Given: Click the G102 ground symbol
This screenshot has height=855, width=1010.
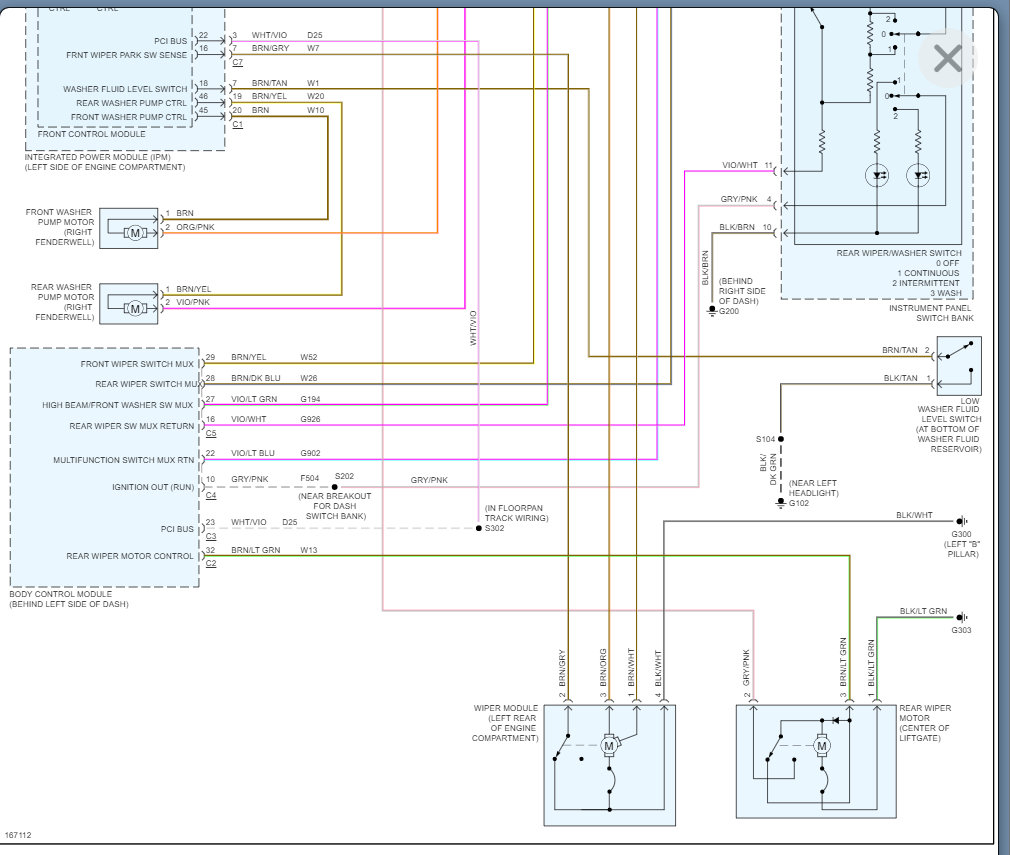Looking at the screenshot, I should click(781, 503).
